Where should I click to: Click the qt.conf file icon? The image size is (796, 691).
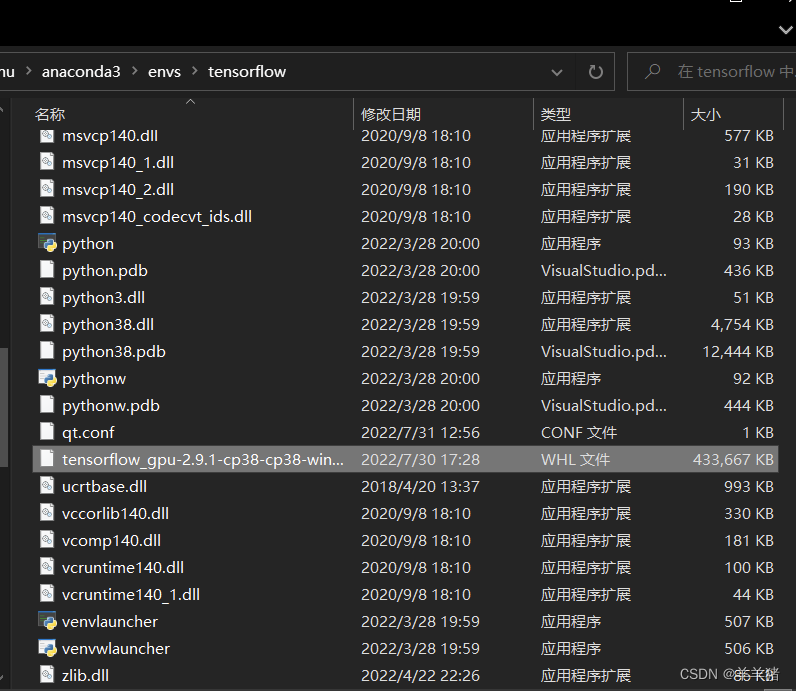click(x=47, y=432)
